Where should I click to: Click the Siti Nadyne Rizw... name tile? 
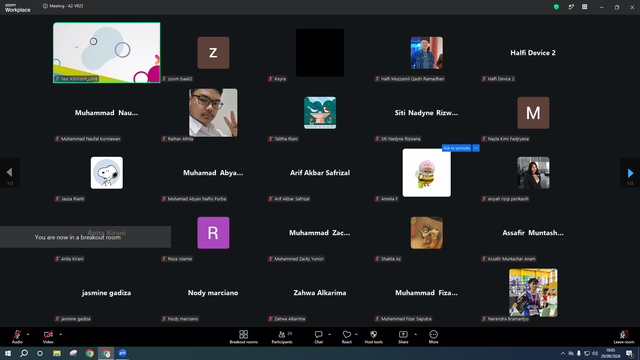click(426, 113)
